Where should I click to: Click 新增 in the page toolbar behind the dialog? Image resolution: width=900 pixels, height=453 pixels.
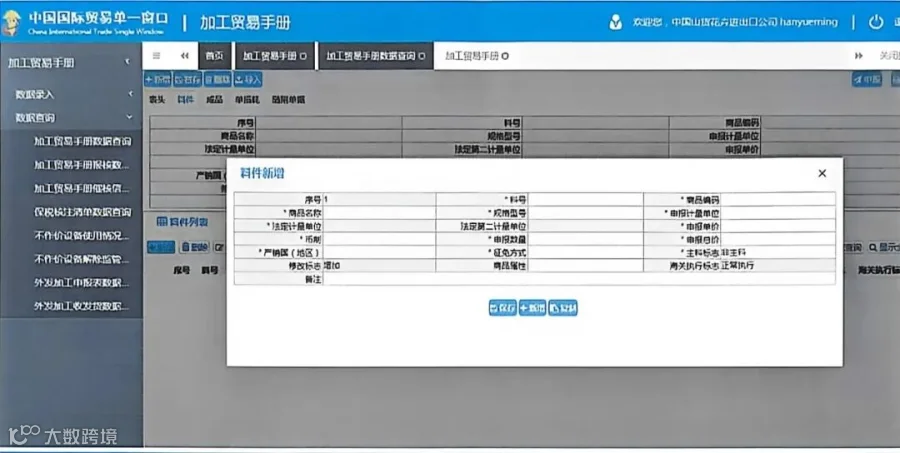click(x=157, y=79)
